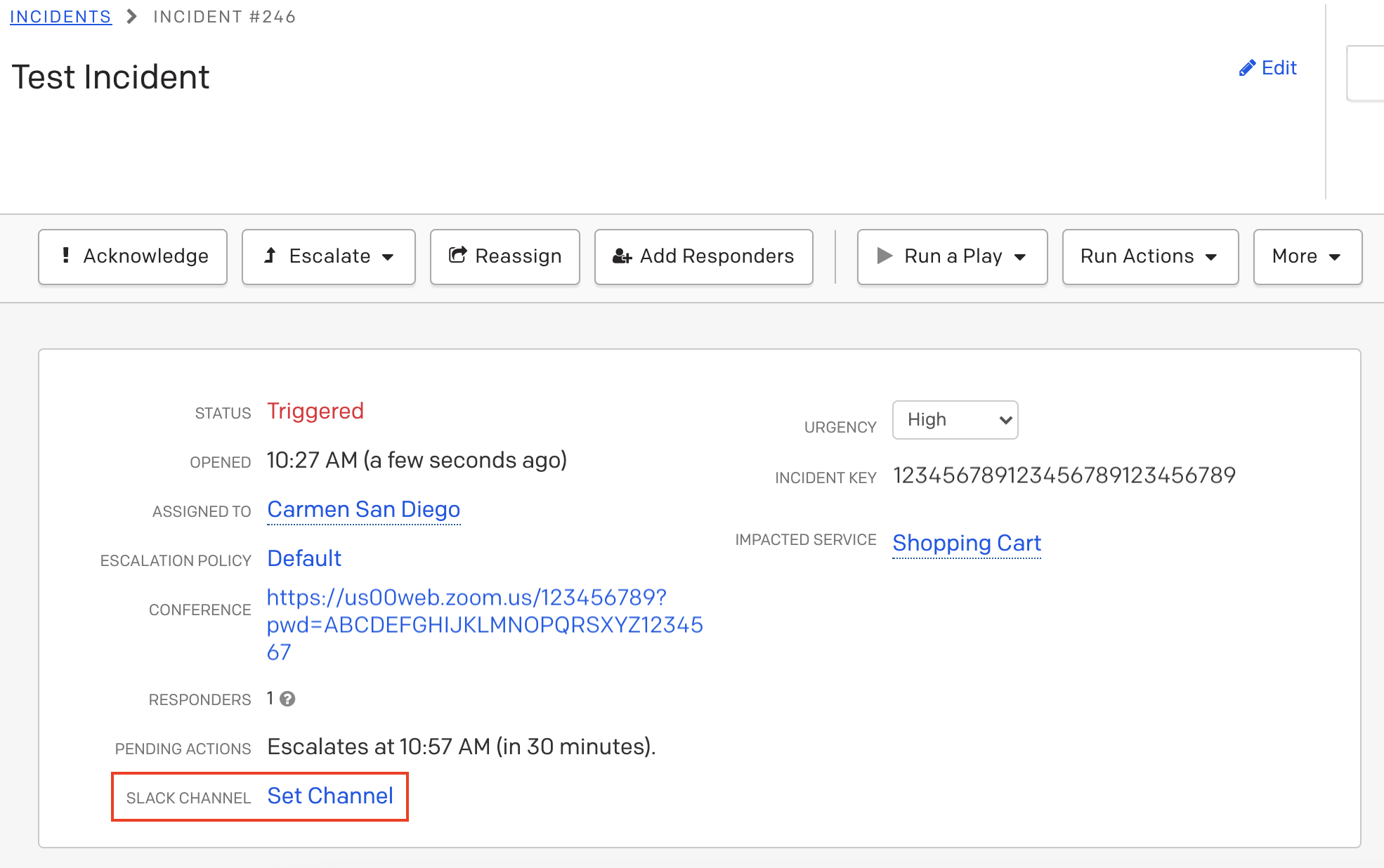Image resolution: width=1384 pixels, height=868 pixels.
Task: Click the share-arrow icon on Reassign
Action: point(458,256)
